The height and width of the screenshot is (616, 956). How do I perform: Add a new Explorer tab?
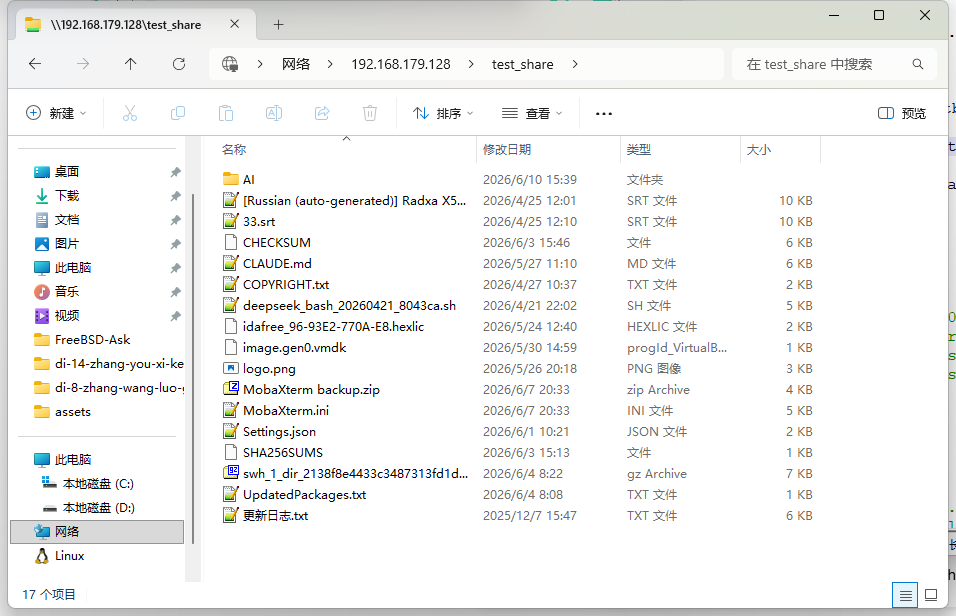pos(278,24)
